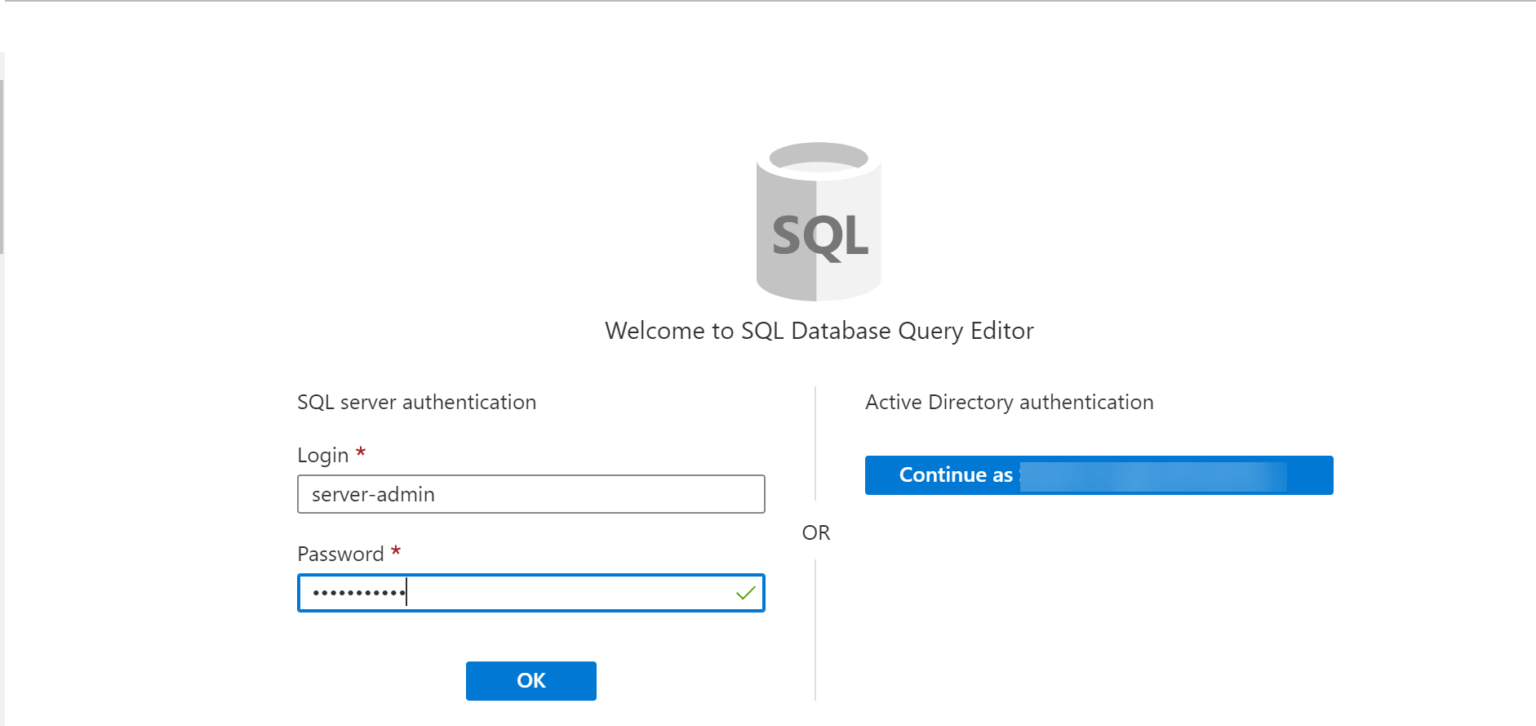Click the masked password dots
Image resolution: width=1536 pixels, height=726 pixels.
coord(360,592)
